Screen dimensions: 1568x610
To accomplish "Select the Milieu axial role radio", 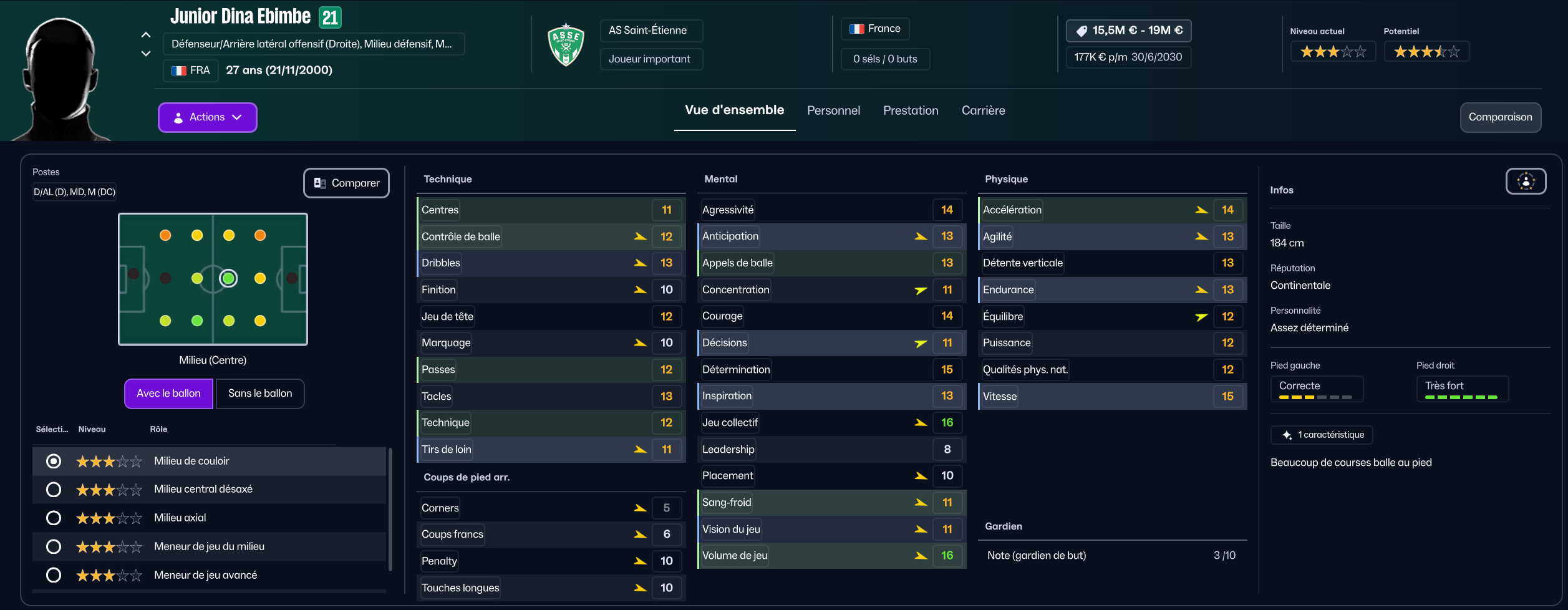I will point(54,518).
